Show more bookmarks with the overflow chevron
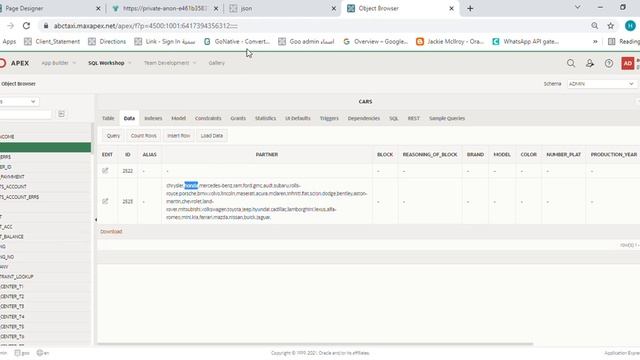This screenshot has width=640, height=360. tap(595, 41)
